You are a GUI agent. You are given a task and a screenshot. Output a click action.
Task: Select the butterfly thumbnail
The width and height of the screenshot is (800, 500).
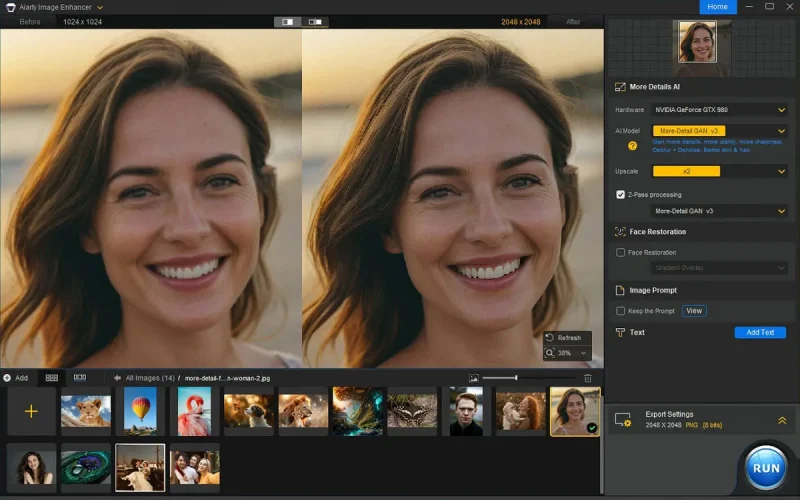pyautogui.click(x=412, y=411)
